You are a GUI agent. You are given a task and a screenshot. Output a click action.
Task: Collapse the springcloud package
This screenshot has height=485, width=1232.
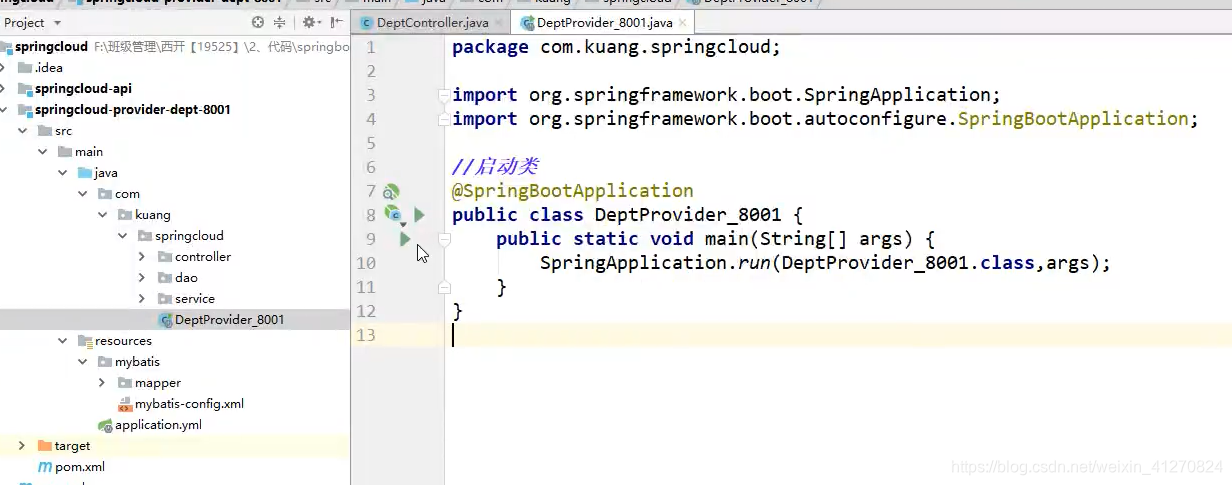pos(122,236)
